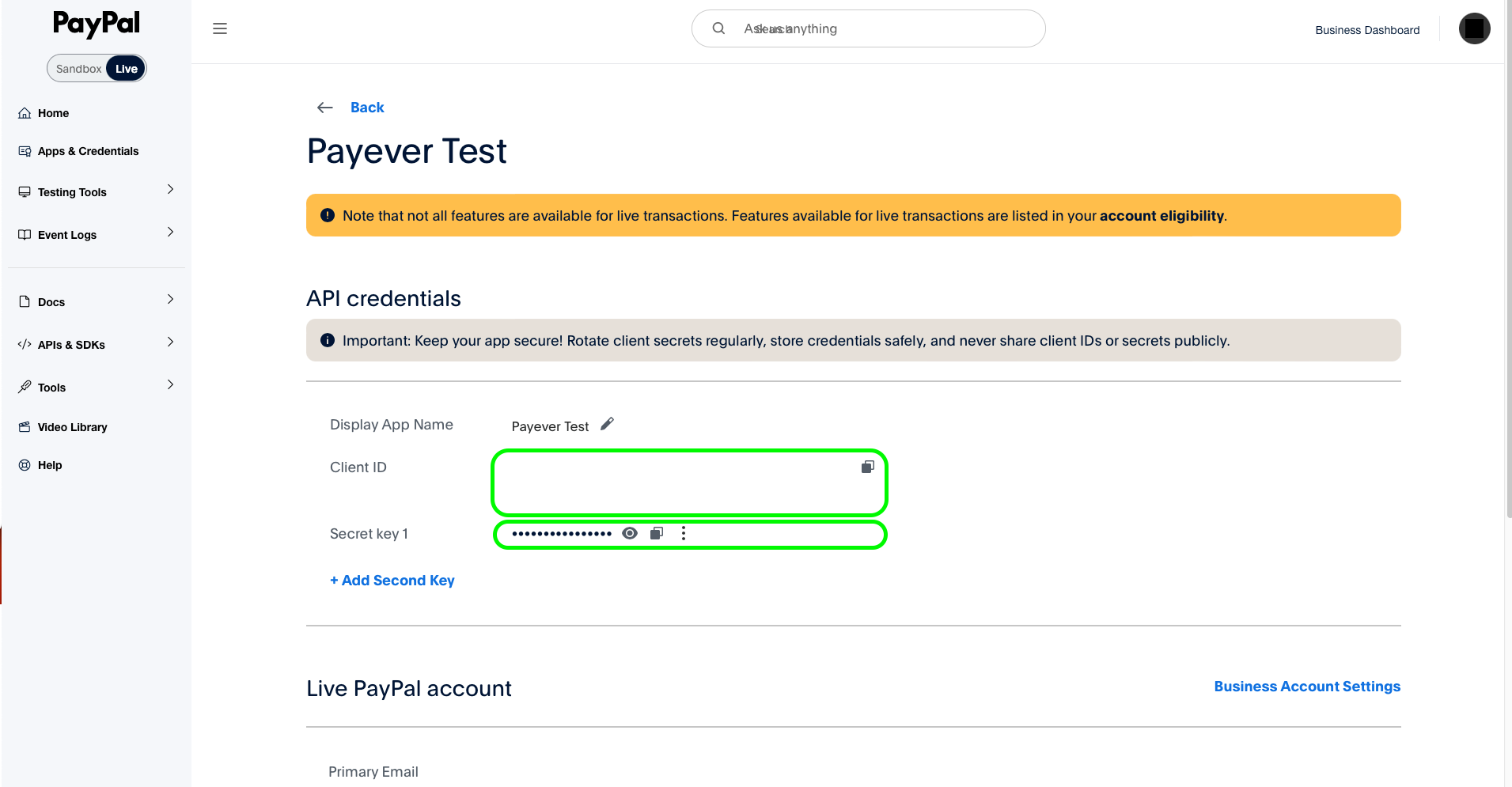Copy Secret key 1
The height and width of the screenshot is (787, 1512).
(x=657, y=533)
